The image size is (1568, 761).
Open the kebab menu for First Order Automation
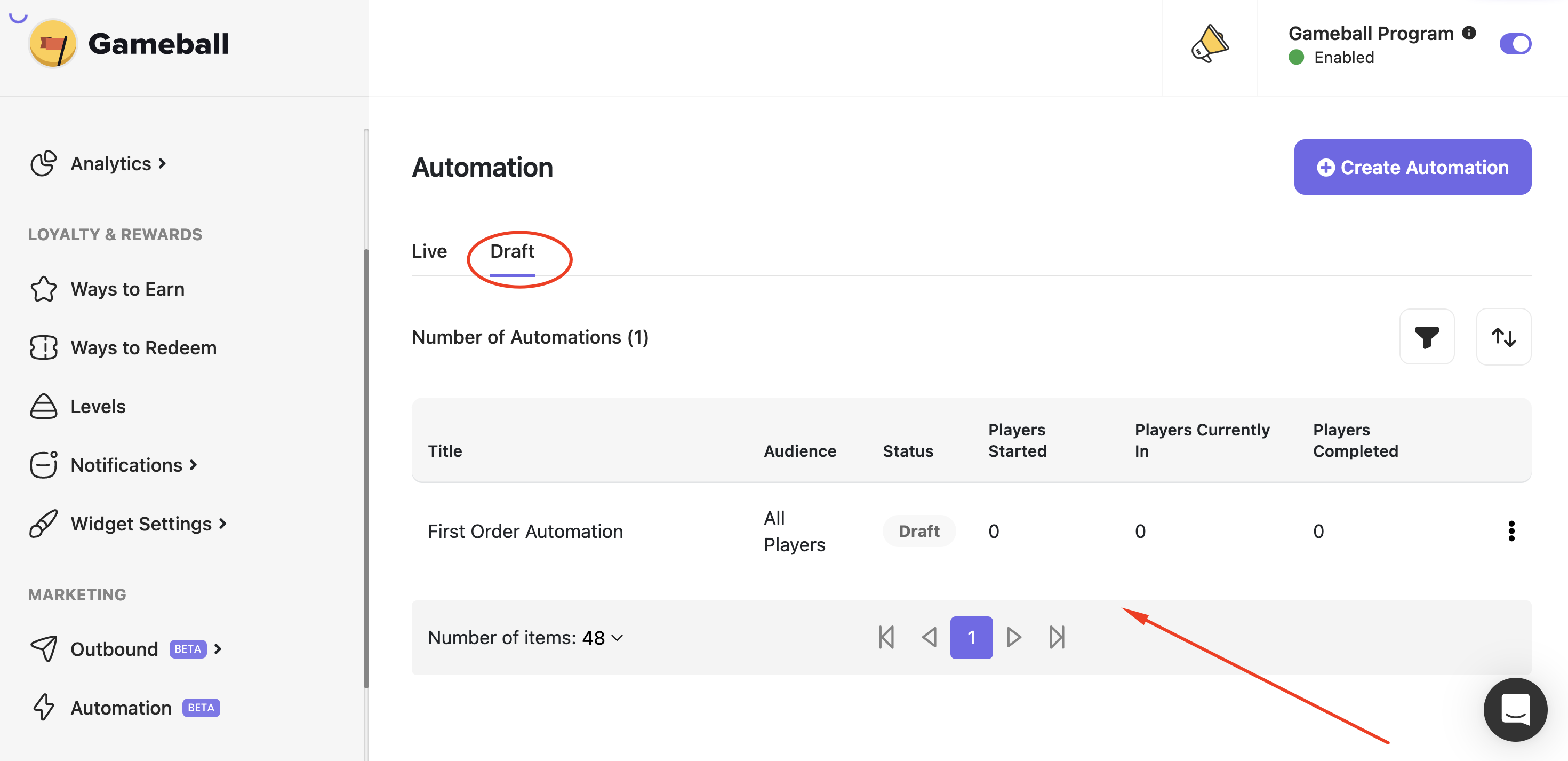click(x=1512, y=530)
